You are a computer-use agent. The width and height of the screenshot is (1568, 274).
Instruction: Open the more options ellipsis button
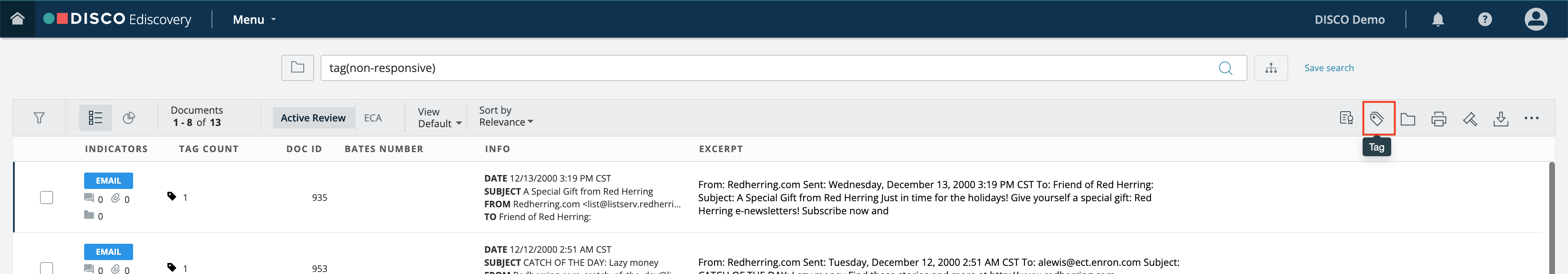click(x=1532, y=118)
